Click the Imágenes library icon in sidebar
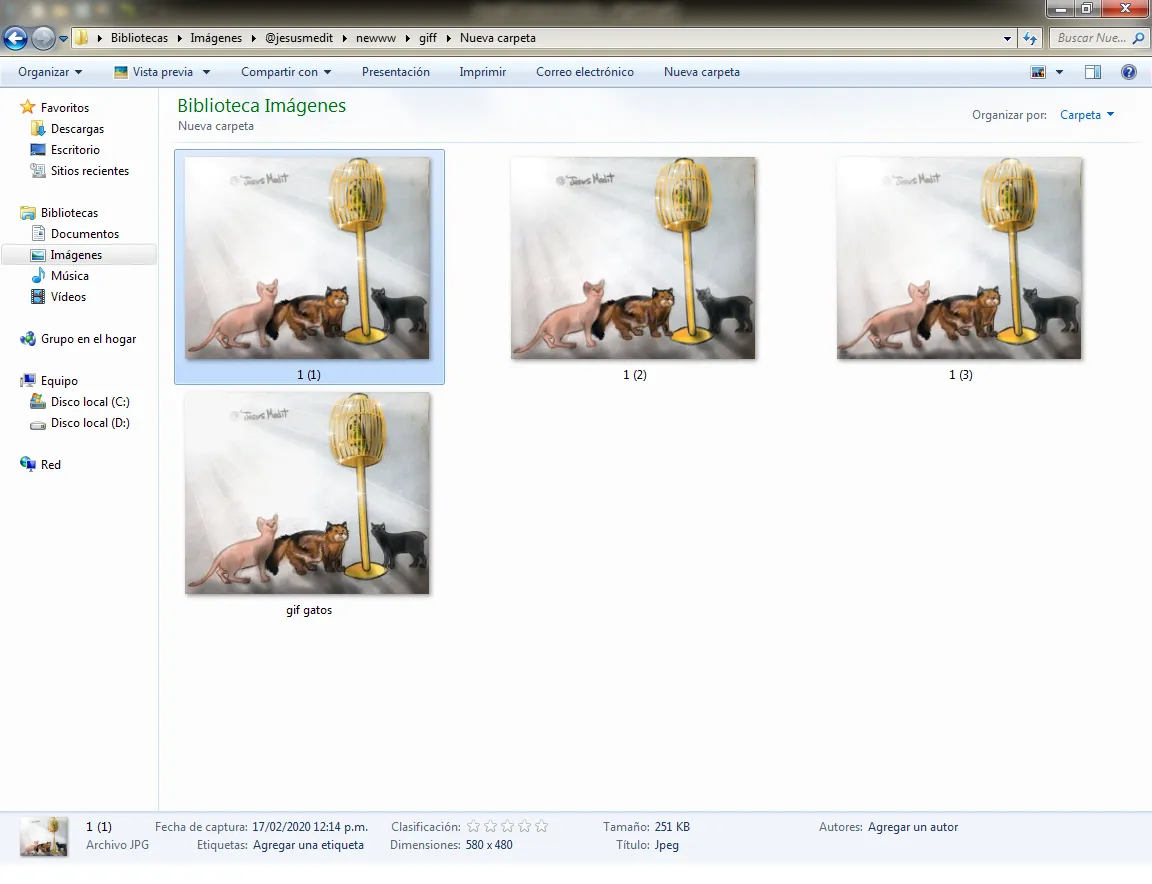Viewport: 1152px width, 884px height. 37,255
